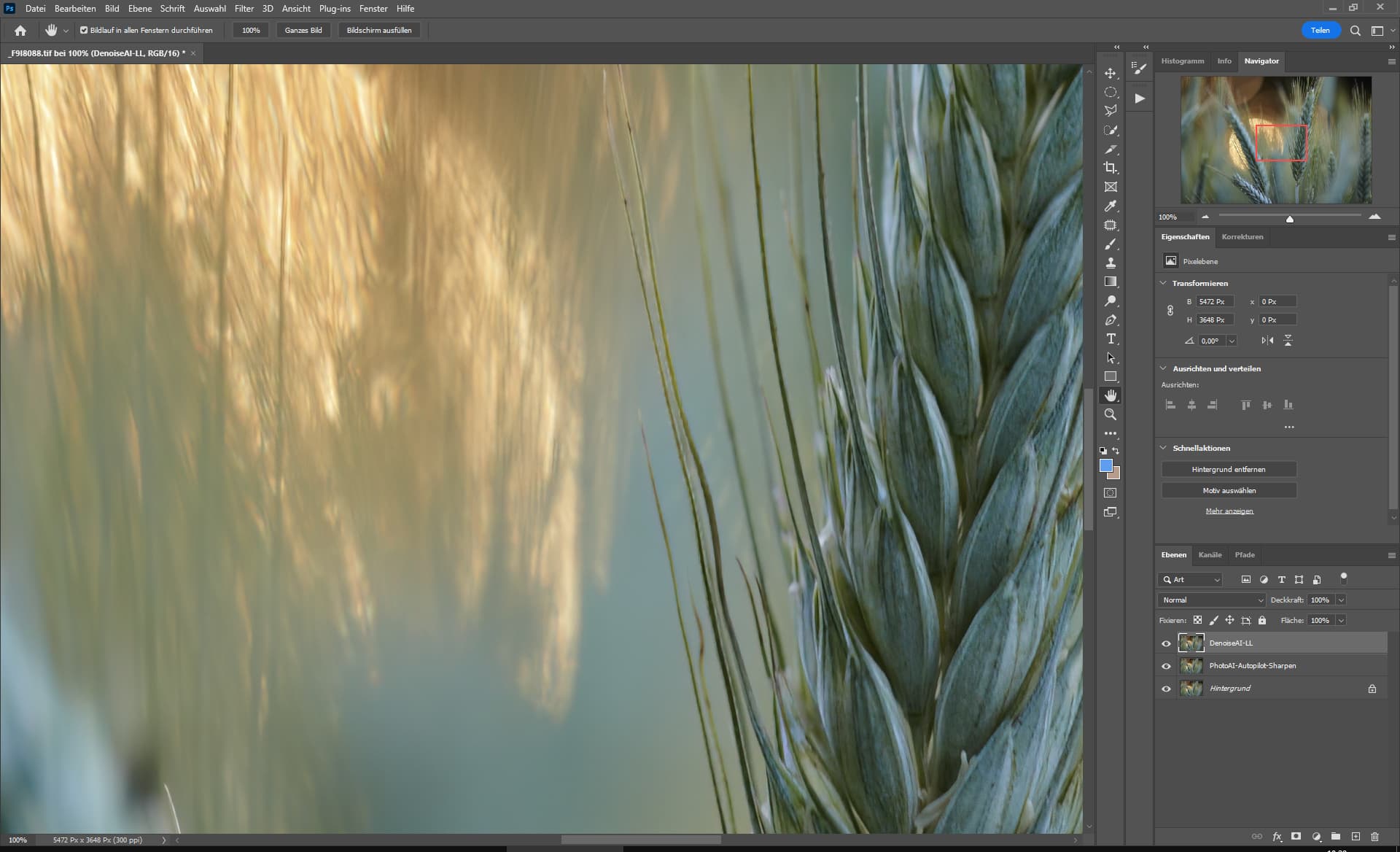Select the Type tool
1400x852 pixels.
point(1110,338)
